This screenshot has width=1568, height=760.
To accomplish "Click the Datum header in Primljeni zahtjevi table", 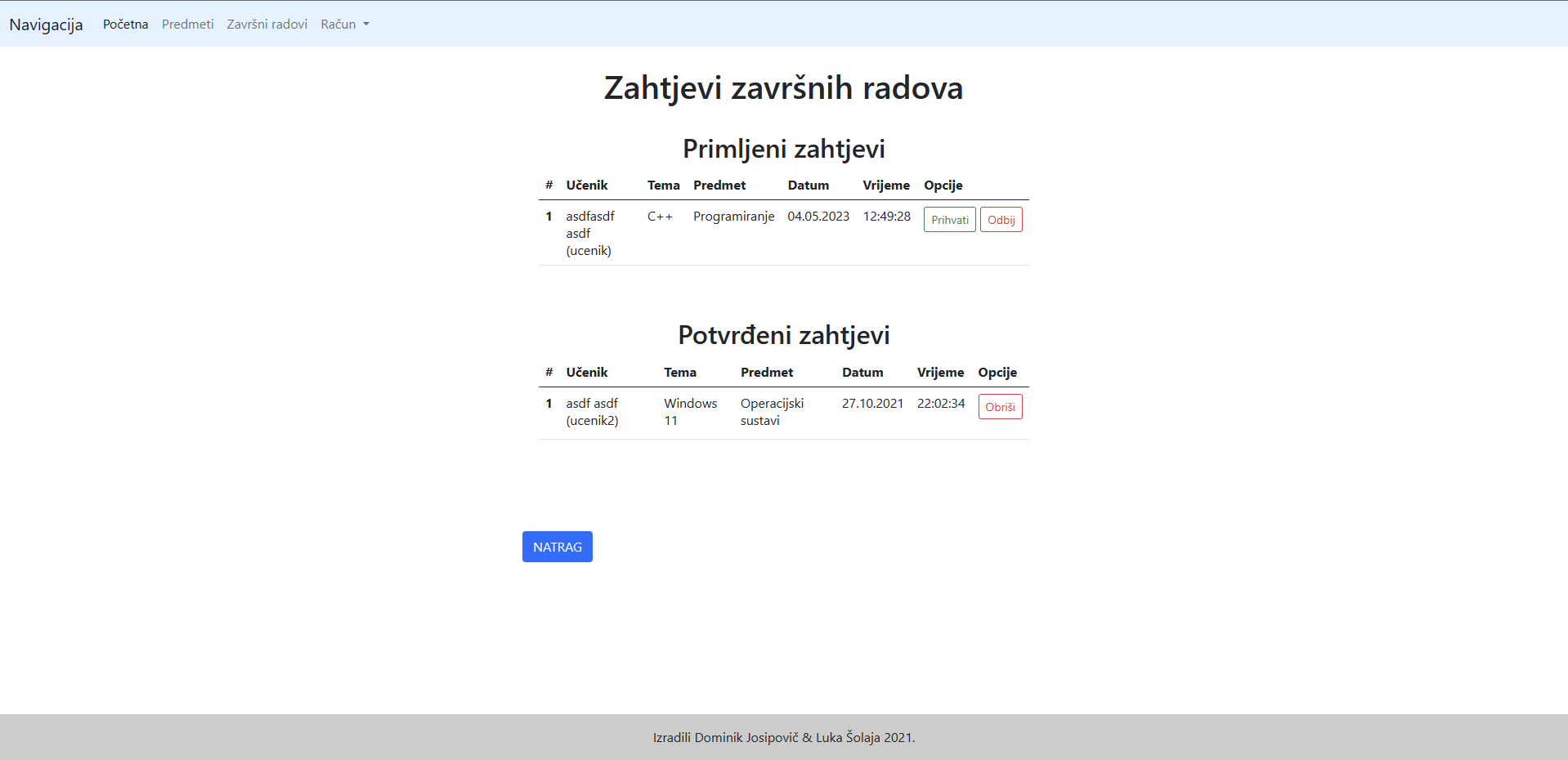I will [x=808, y=185].
